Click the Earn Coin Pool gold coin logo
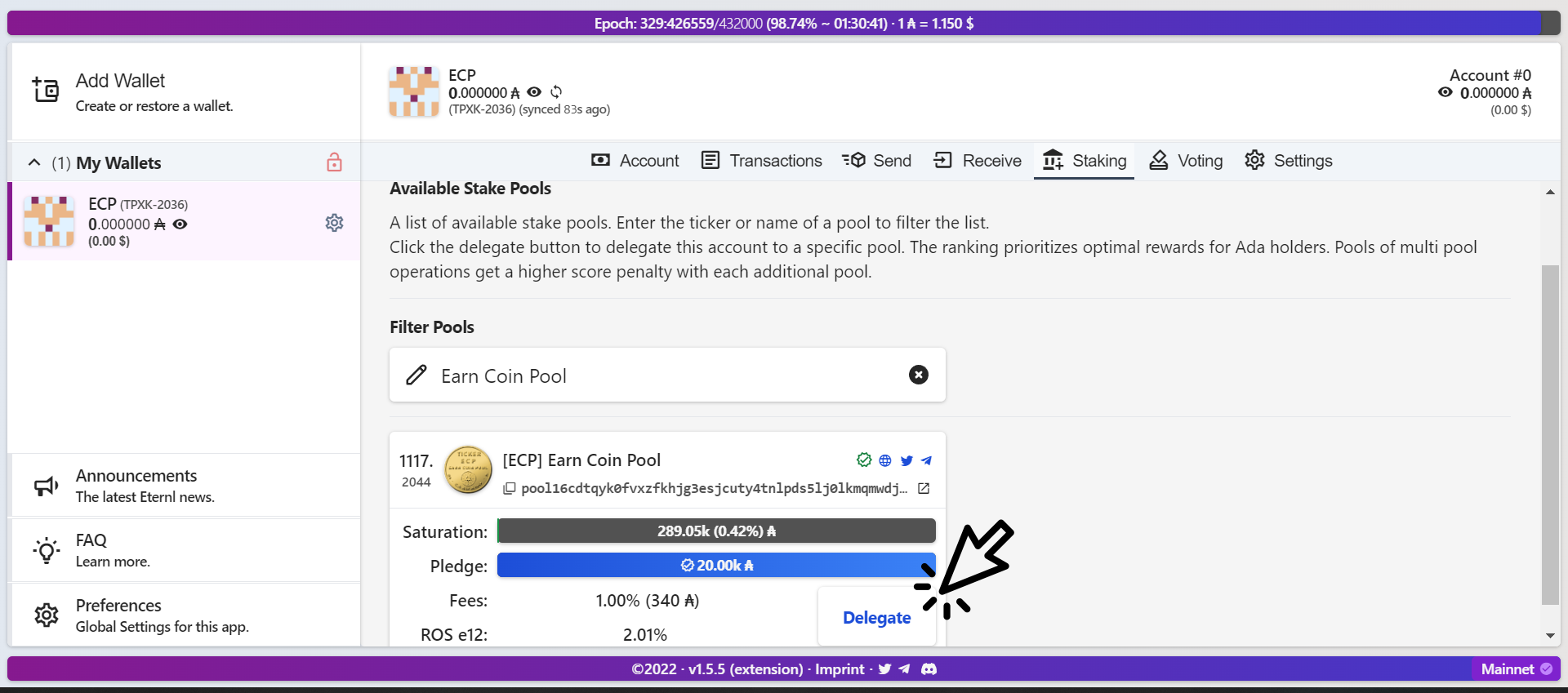The image size is (1568, 693). tap(468, 470)
